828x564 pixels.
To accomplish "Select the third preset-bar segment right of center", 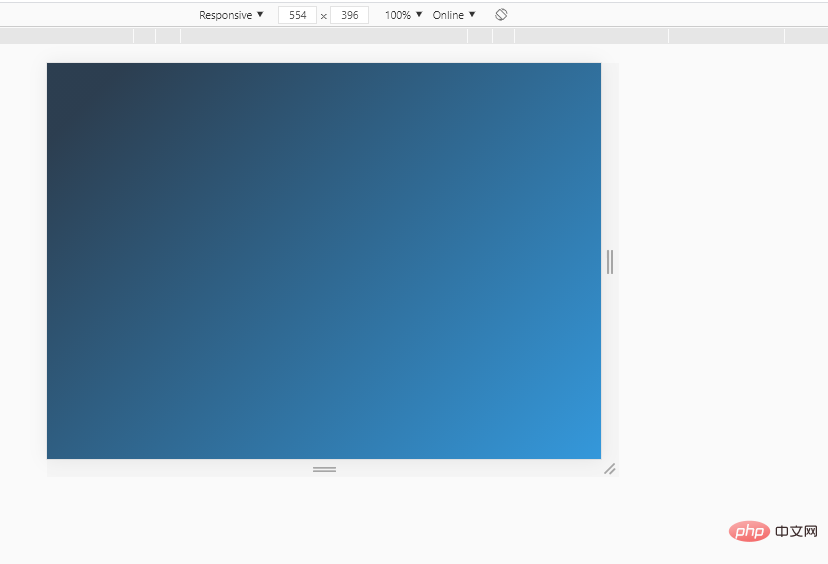I will pyautogui.click(x=591, y=36).
